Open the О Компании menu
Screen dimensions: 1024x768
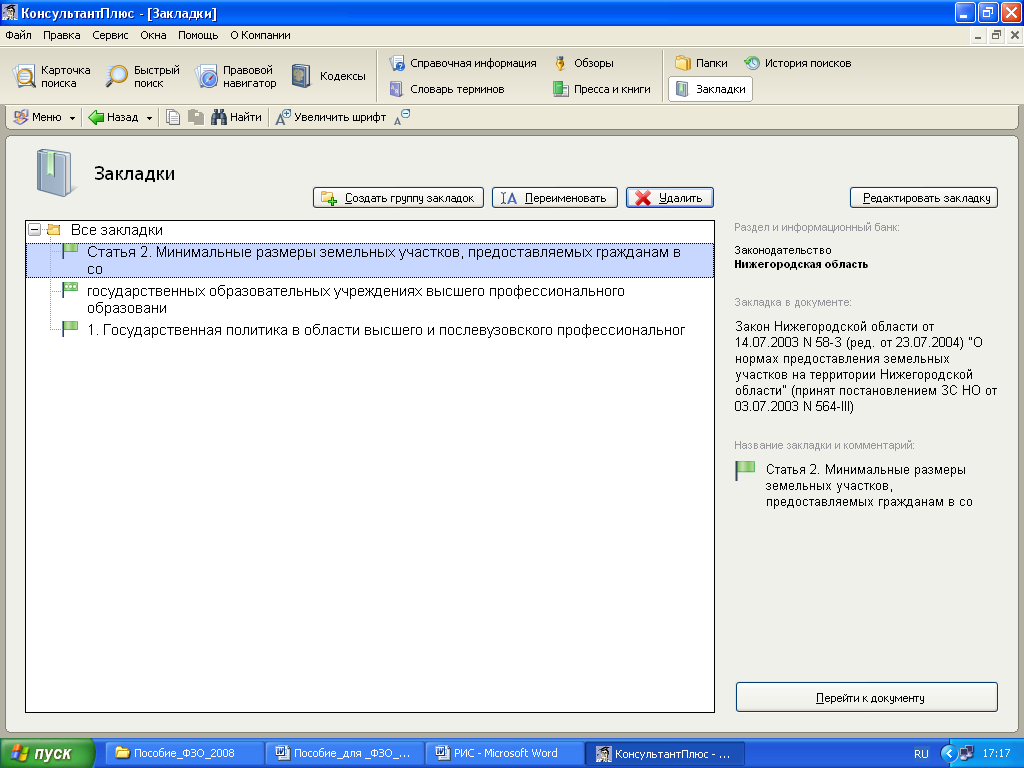[260, 35]
